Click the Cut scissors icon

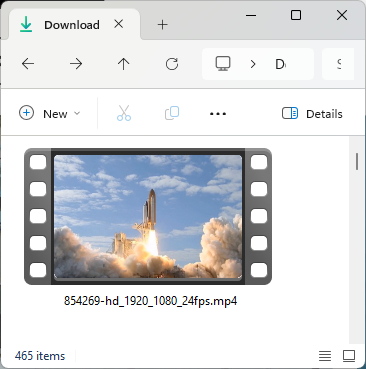click(x=124, y=113)
